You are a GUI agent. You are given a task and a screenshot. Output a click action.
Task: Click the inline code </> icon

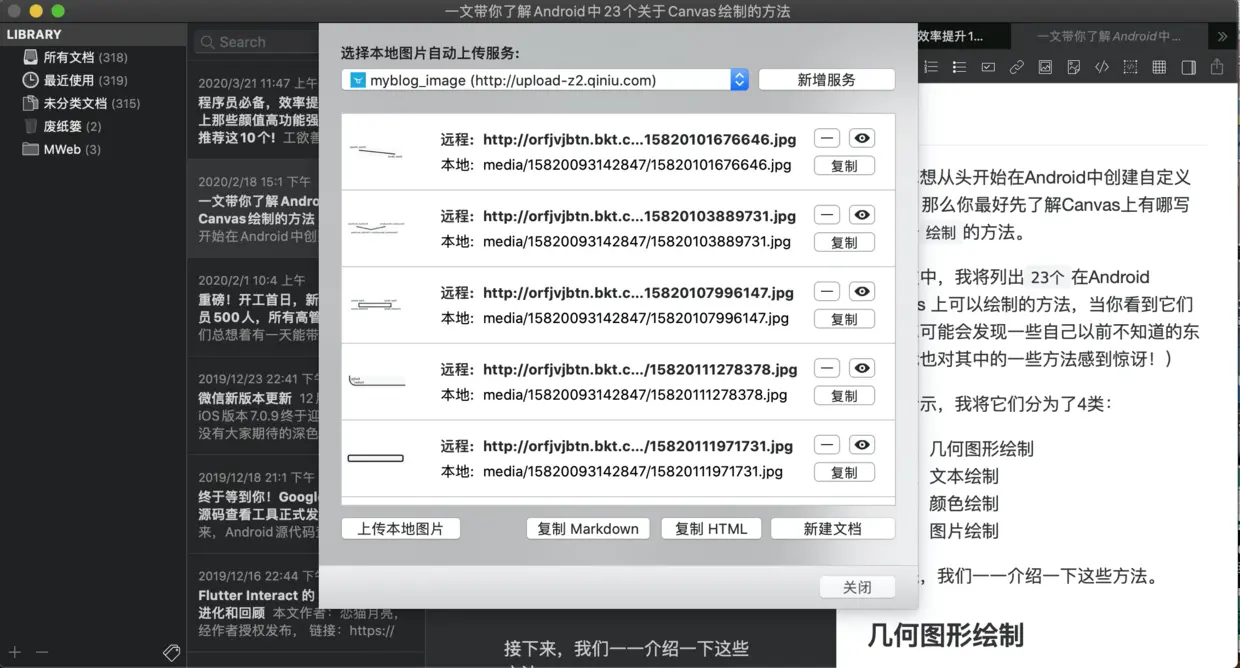[1102, 67]
